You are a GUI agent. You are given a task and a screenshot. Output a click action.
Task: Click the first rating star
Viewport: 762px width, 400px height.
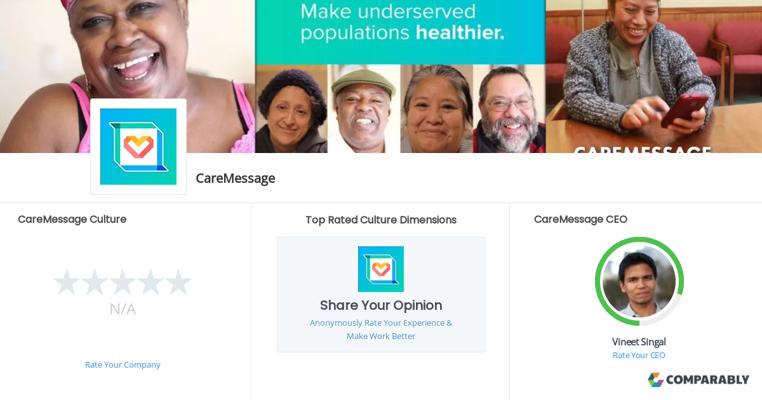click(66, 282)
